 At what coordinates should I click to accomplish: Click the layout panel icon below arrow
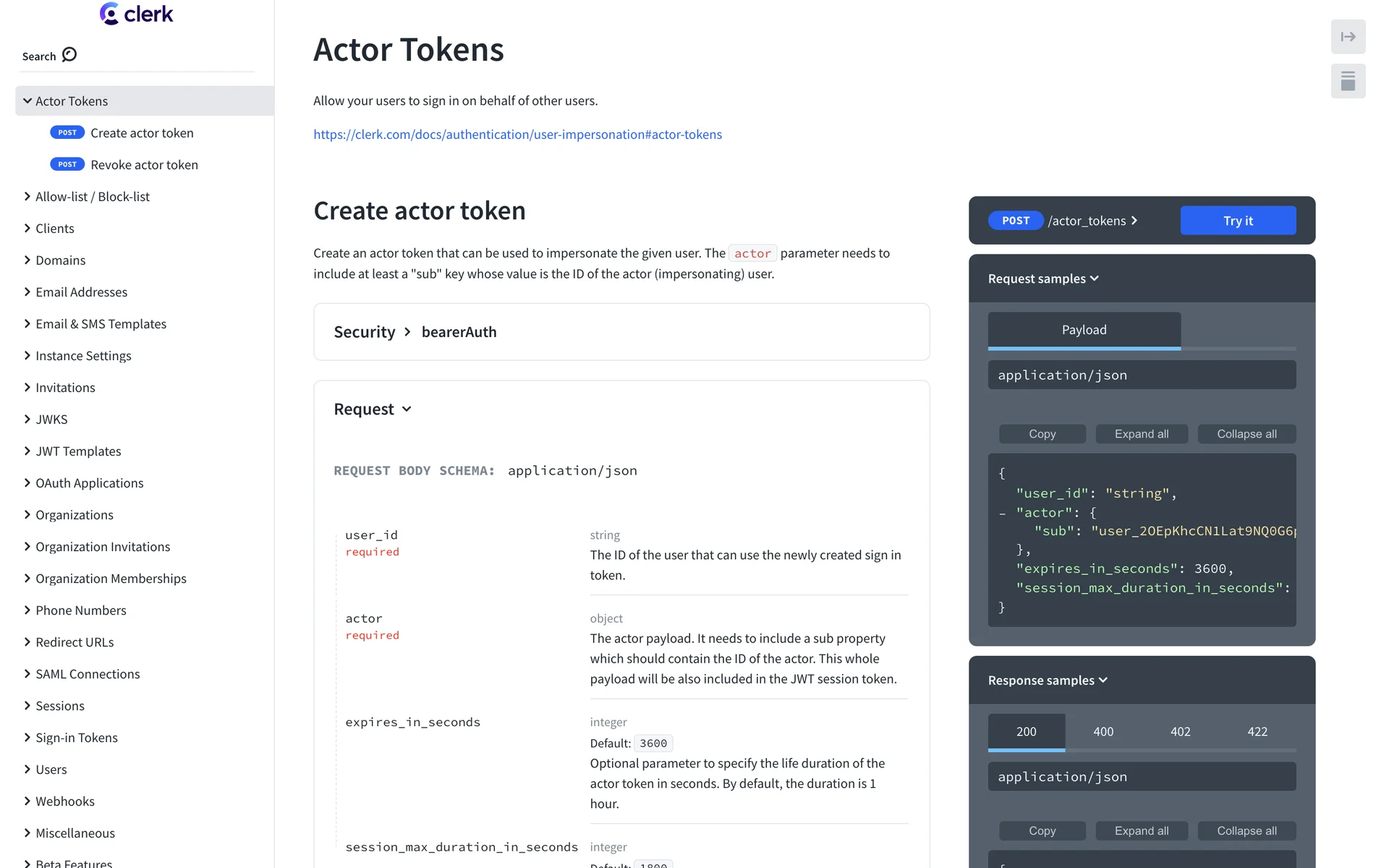[x=1348, y=81]
